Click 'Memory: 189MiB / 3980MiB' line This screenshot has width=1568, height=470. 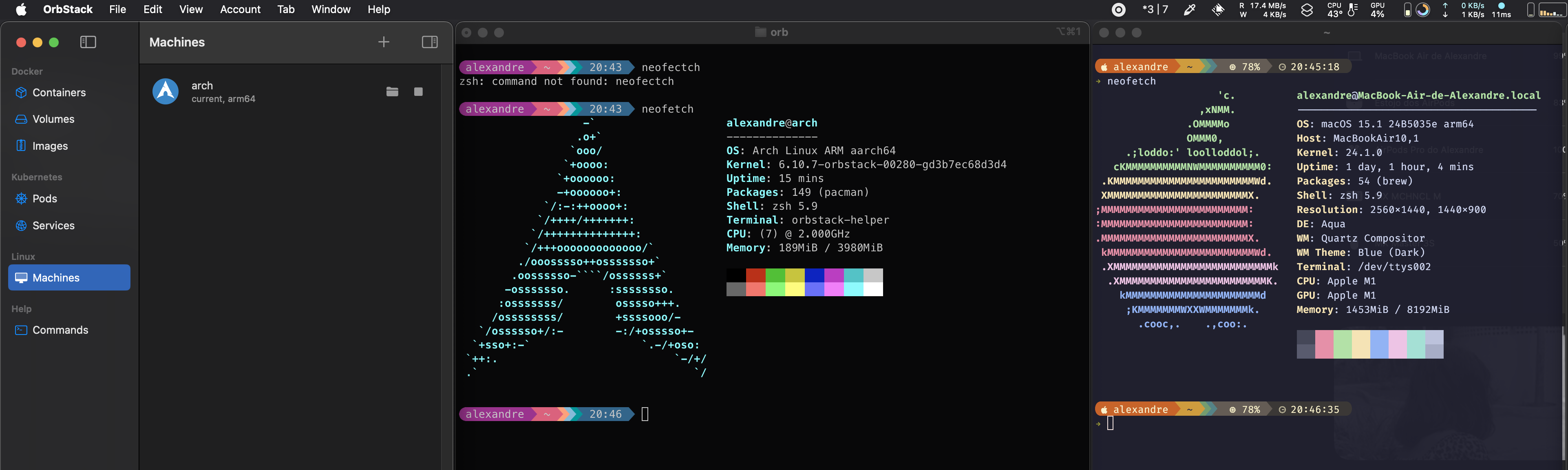[804, 248]
